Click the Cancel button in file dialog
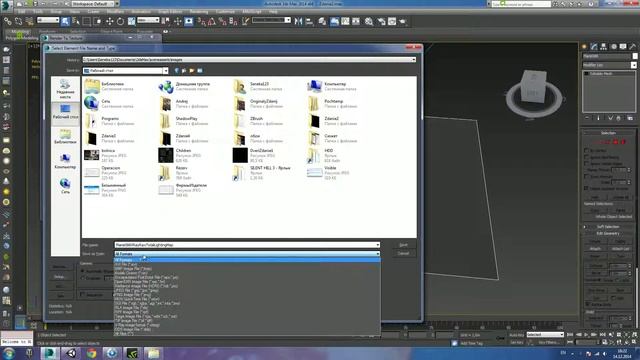 tap(403, 253)
